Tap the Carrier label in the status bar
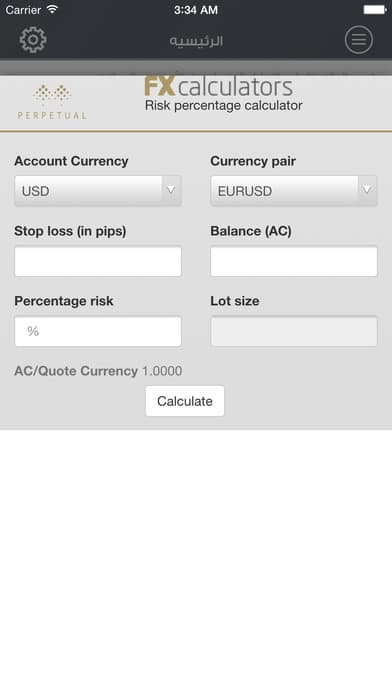392x696 pixels. pos(24,9)
